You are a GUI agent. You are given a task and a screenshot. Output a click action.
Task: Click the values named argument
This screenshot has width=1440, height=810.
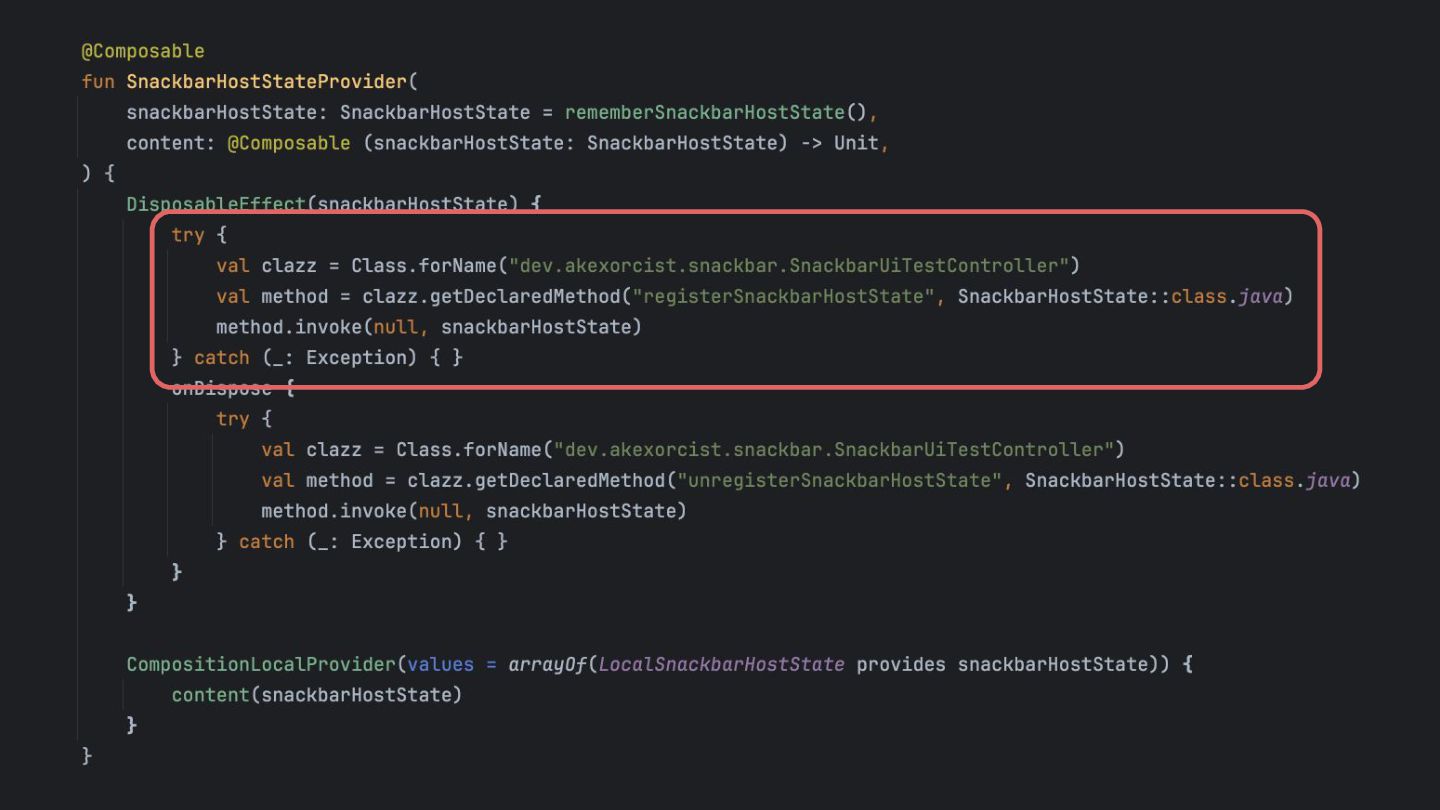point(440,664)
